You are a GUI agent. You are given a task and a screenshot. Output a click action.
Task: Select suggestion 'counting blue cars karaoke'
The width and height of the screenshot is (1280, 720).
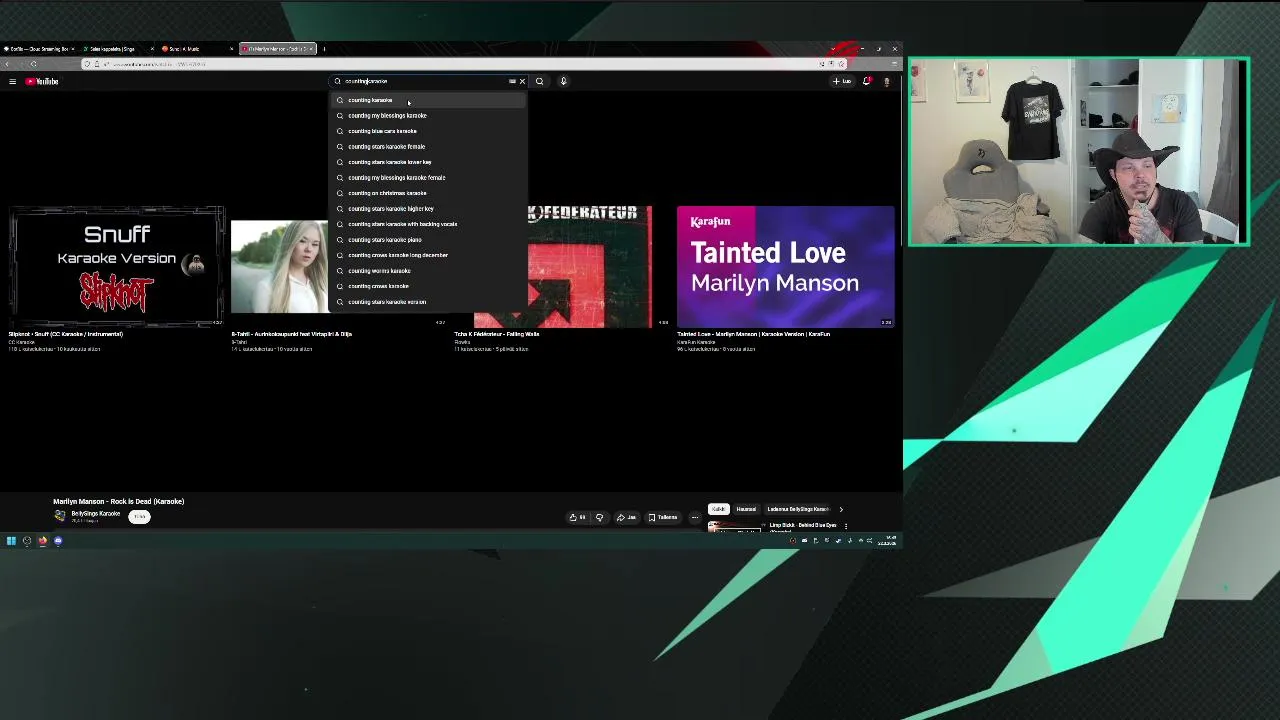428,131
